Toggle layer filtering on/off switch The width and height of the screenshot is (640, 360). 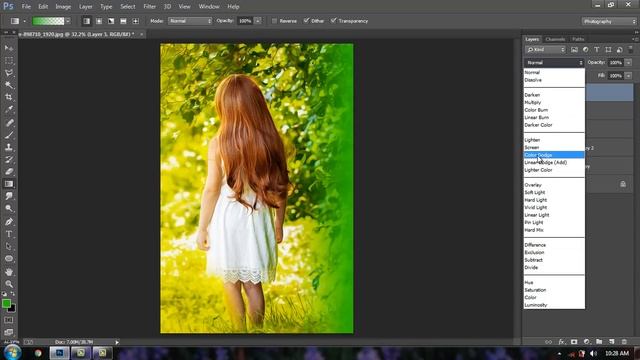pos(631,49)
